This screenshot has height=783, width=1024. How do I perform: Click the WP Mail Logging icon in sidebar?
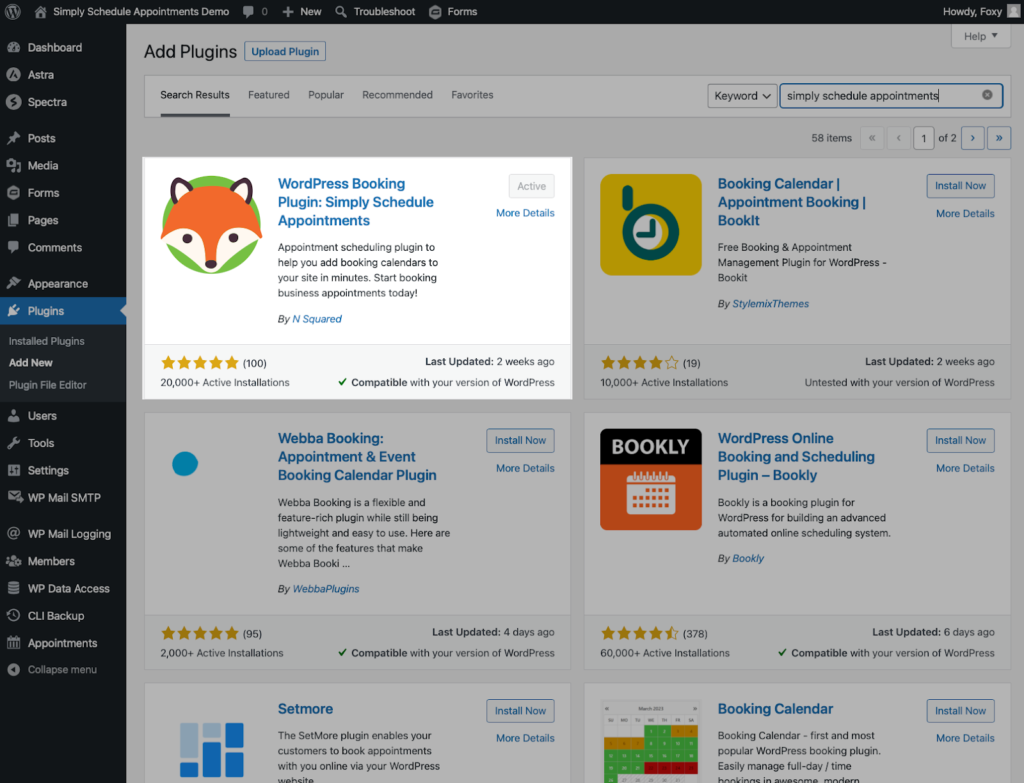(x=14, y=534)
